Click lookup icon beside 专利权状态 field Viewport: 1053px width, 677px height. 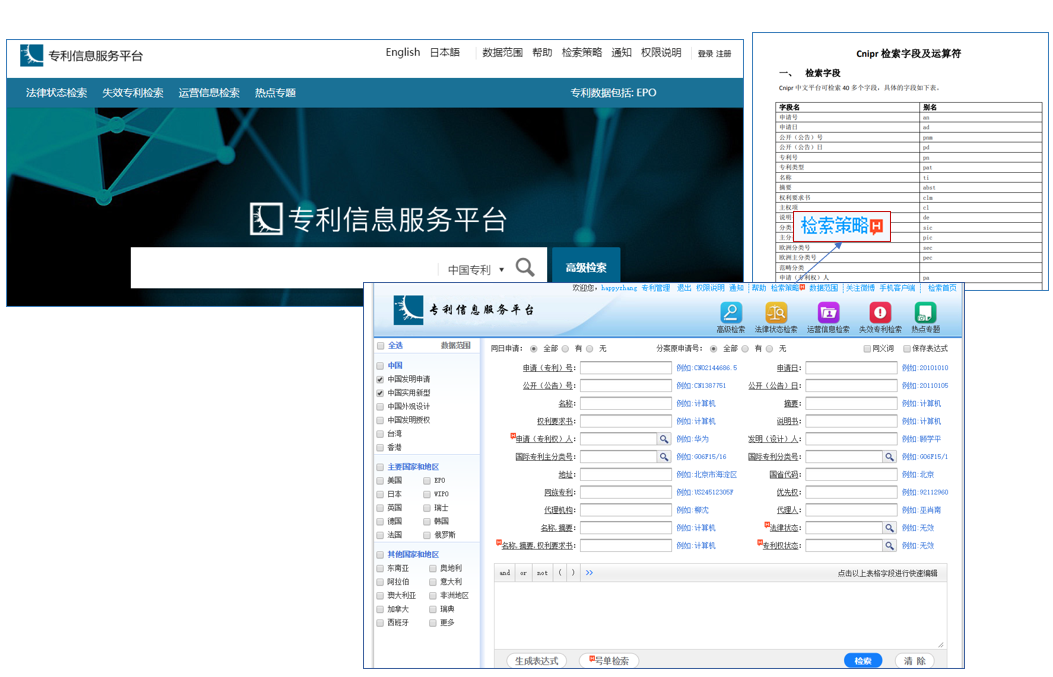point(889,545)
